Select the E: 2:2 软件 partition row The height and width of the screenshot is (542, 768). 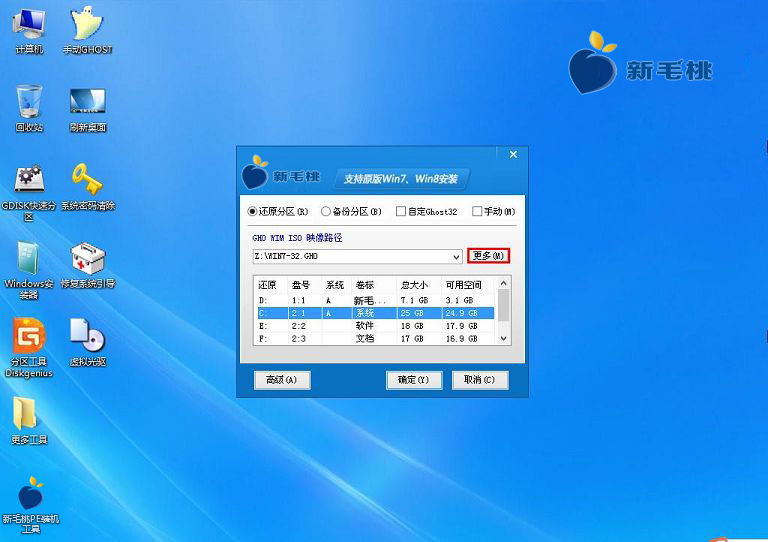tap(376, 326)
